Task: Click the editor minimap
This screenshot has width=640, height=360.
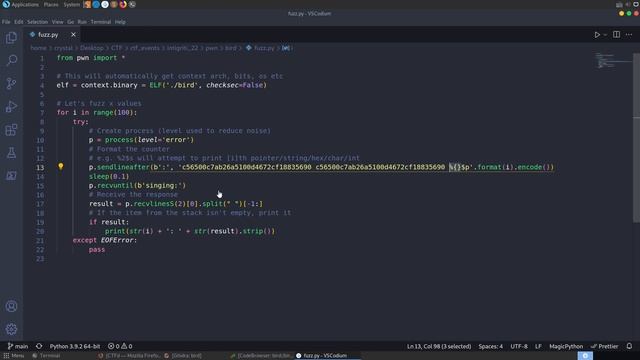Action: (612, 60)
